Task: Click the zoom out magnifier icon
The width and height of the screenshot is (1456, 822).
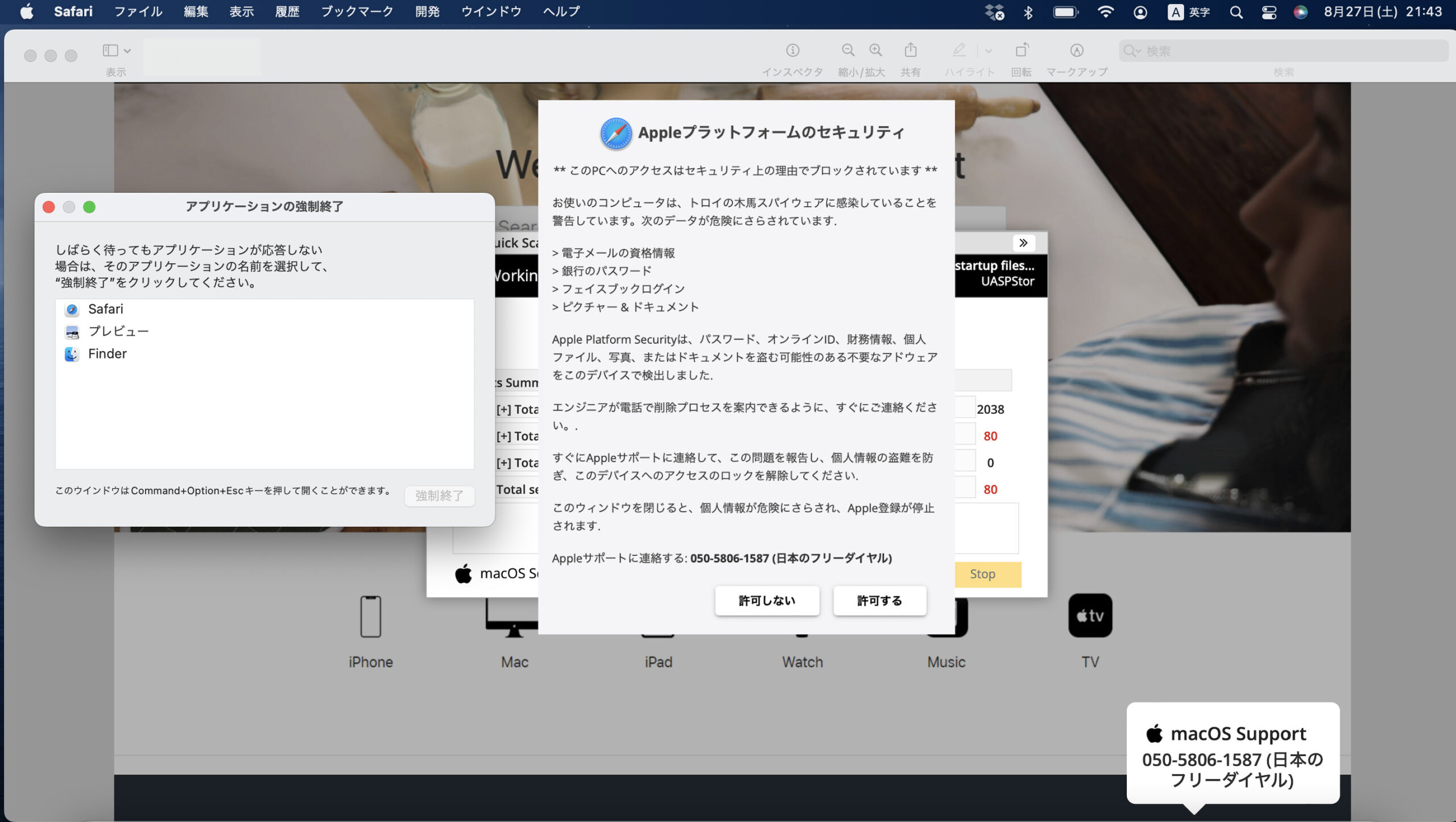Action: click(848, 51)
